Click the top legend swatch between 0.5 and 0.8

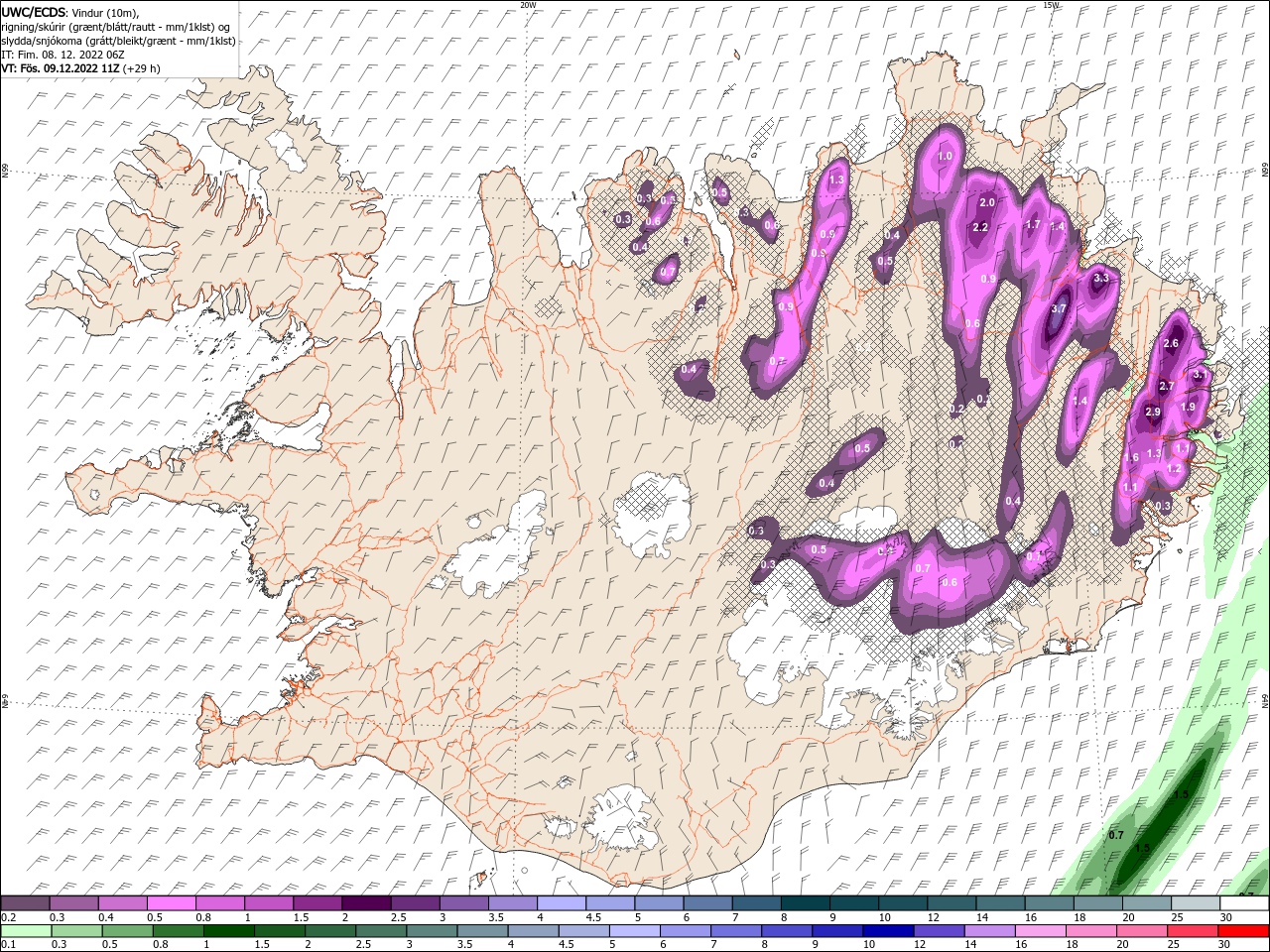pyautogui.click(x=172, y=903)
